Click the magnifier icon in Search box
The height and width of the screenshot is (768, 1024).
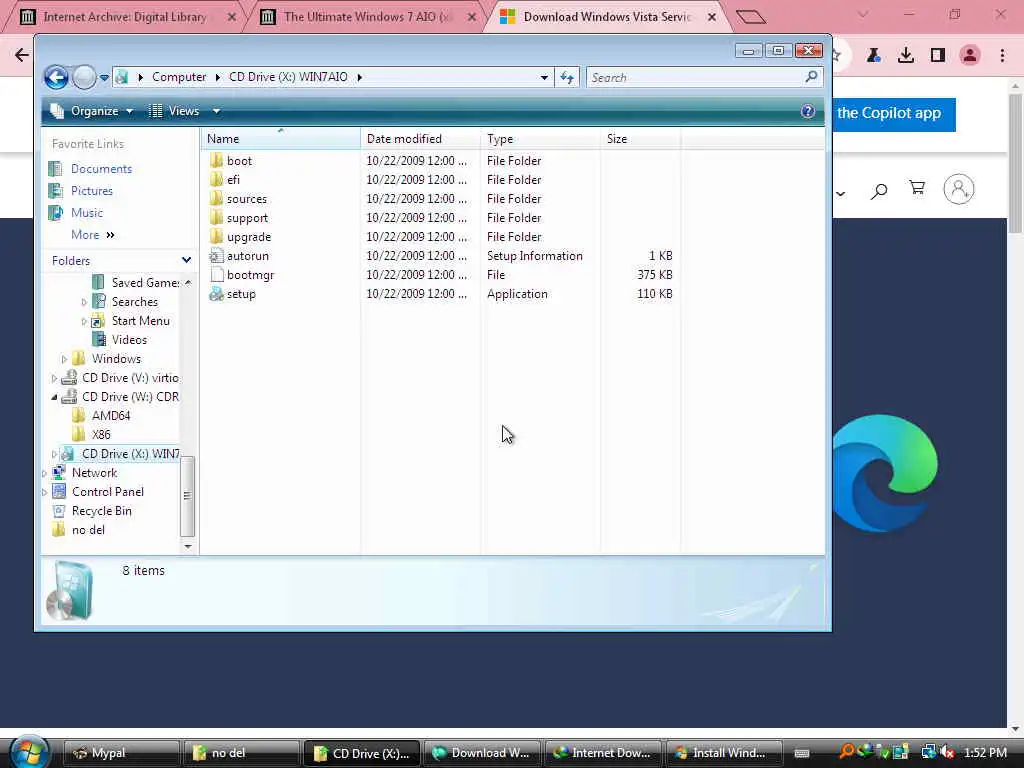click(x=811, y=77)
